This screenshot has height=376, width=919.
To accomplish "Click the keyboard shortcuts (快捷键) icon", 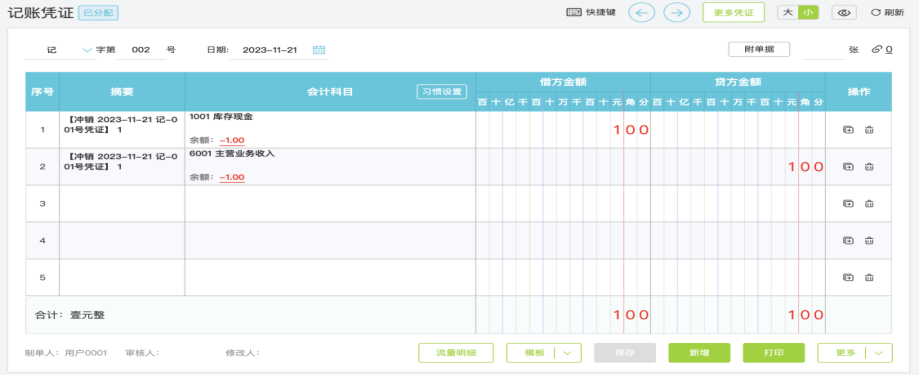I will pyautogui.click(x=573, y=12).
